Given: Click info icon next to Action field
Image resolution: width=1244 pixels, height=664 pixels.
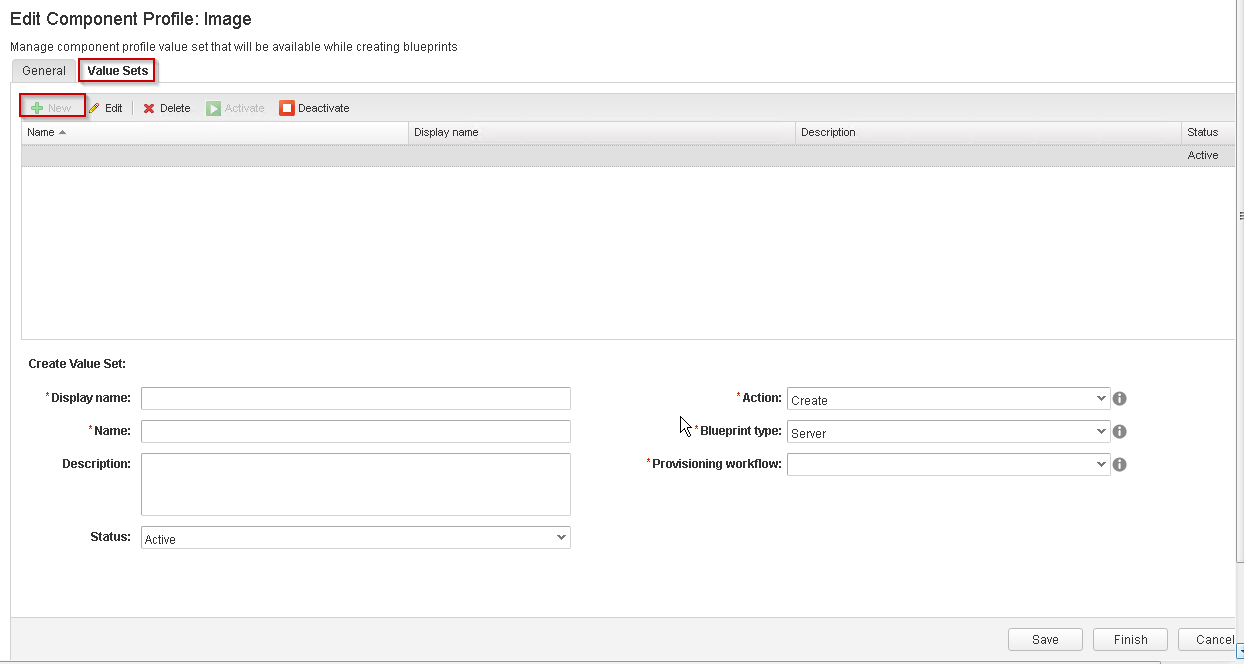Looking at the screenshot, I should 1120,399.
